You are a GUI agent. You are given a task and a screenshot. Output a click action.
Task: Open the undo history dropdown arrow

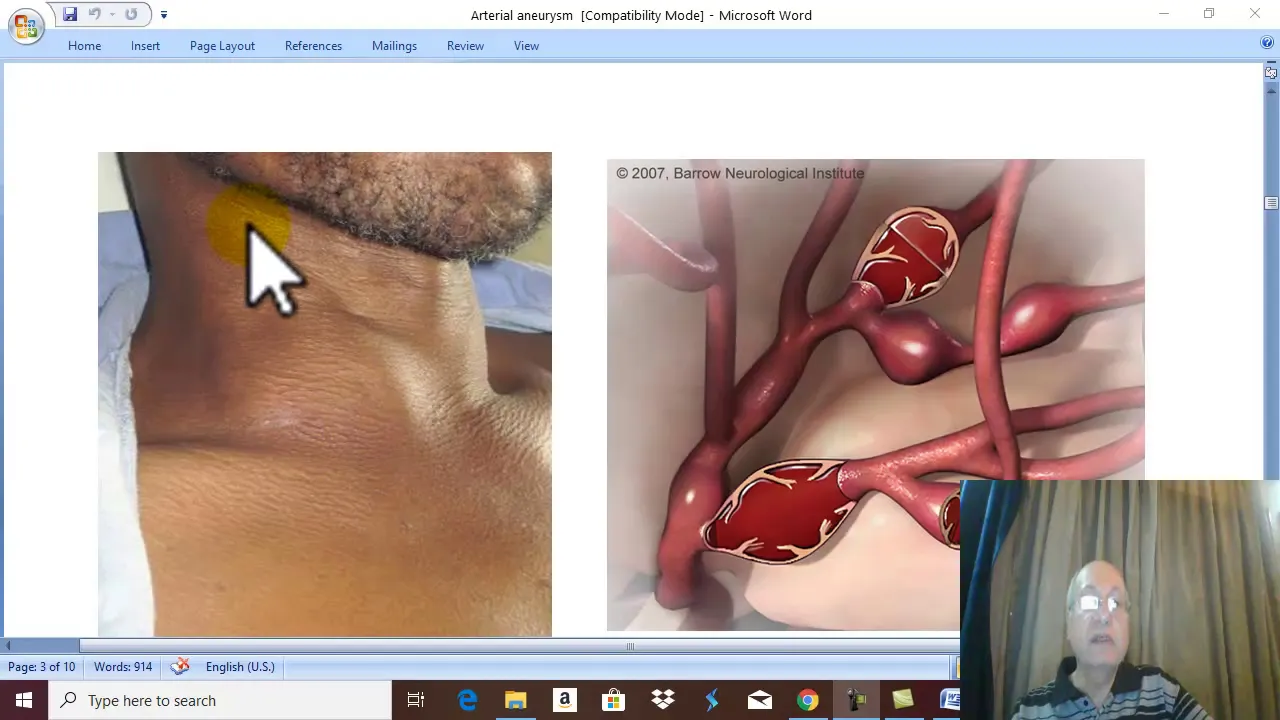pos(111,14)
